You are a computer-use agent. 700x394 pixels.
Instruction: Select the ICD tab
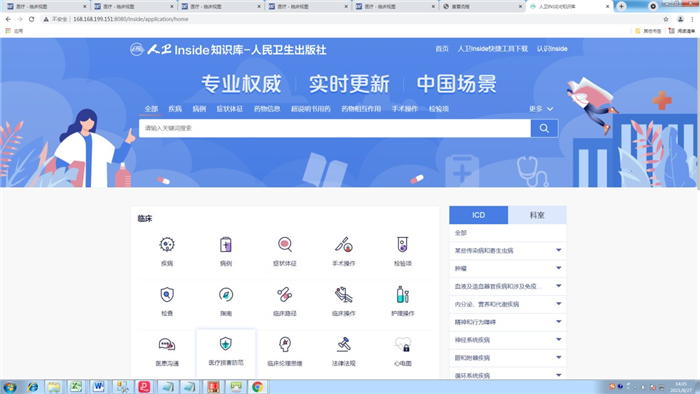click(x=479, y=215)
